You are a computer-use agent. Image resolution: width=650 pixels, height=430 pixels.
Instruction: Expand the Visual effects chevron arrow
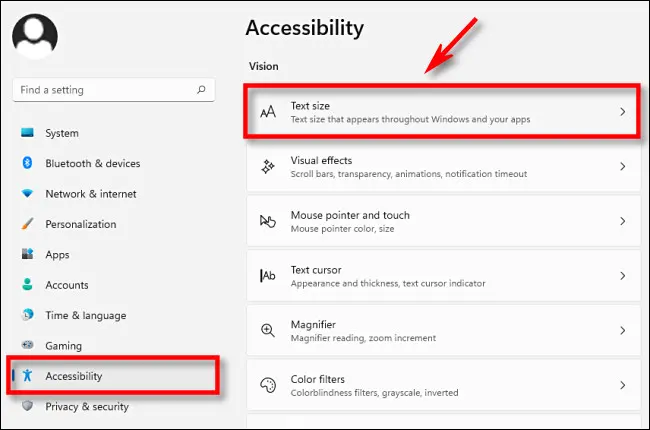(x=622, y=166)
